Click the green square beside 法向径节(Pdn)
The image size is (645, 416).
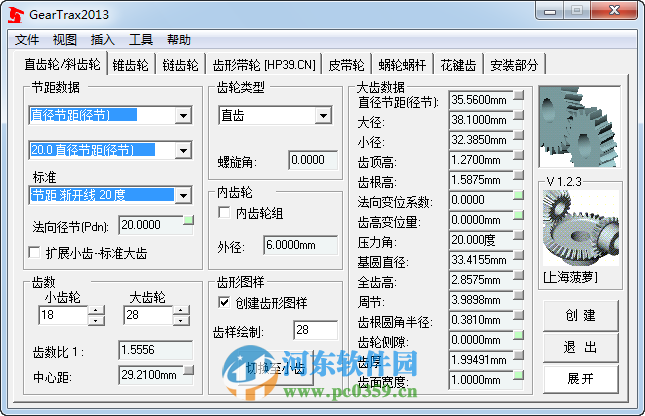(188, 221)
